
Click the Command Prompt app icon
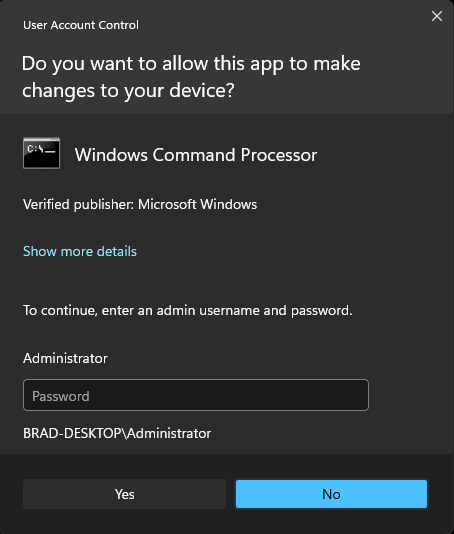[42, 153]
